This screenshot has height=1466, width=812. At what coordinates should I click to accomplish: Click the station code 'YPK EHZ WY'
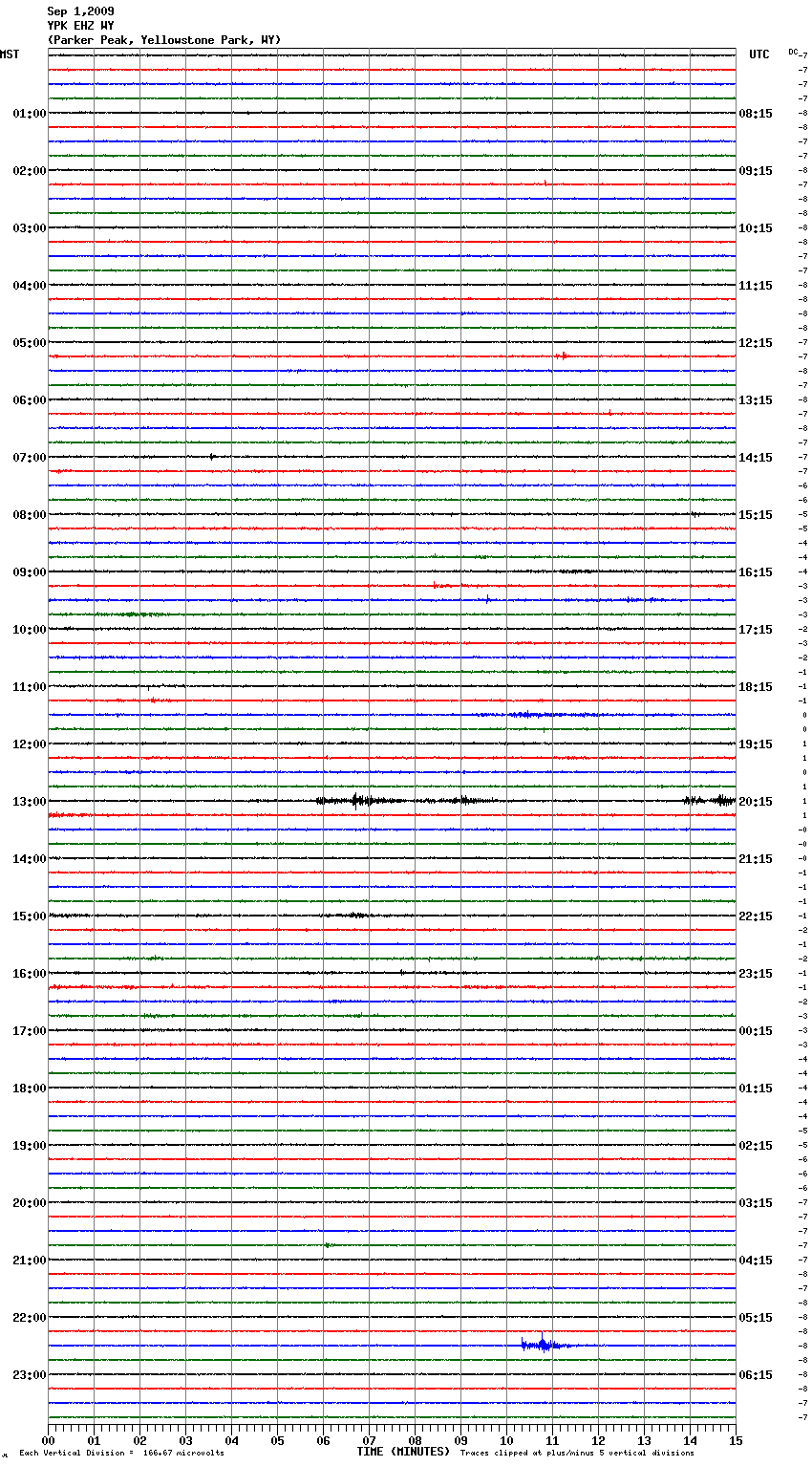[80, 26]
